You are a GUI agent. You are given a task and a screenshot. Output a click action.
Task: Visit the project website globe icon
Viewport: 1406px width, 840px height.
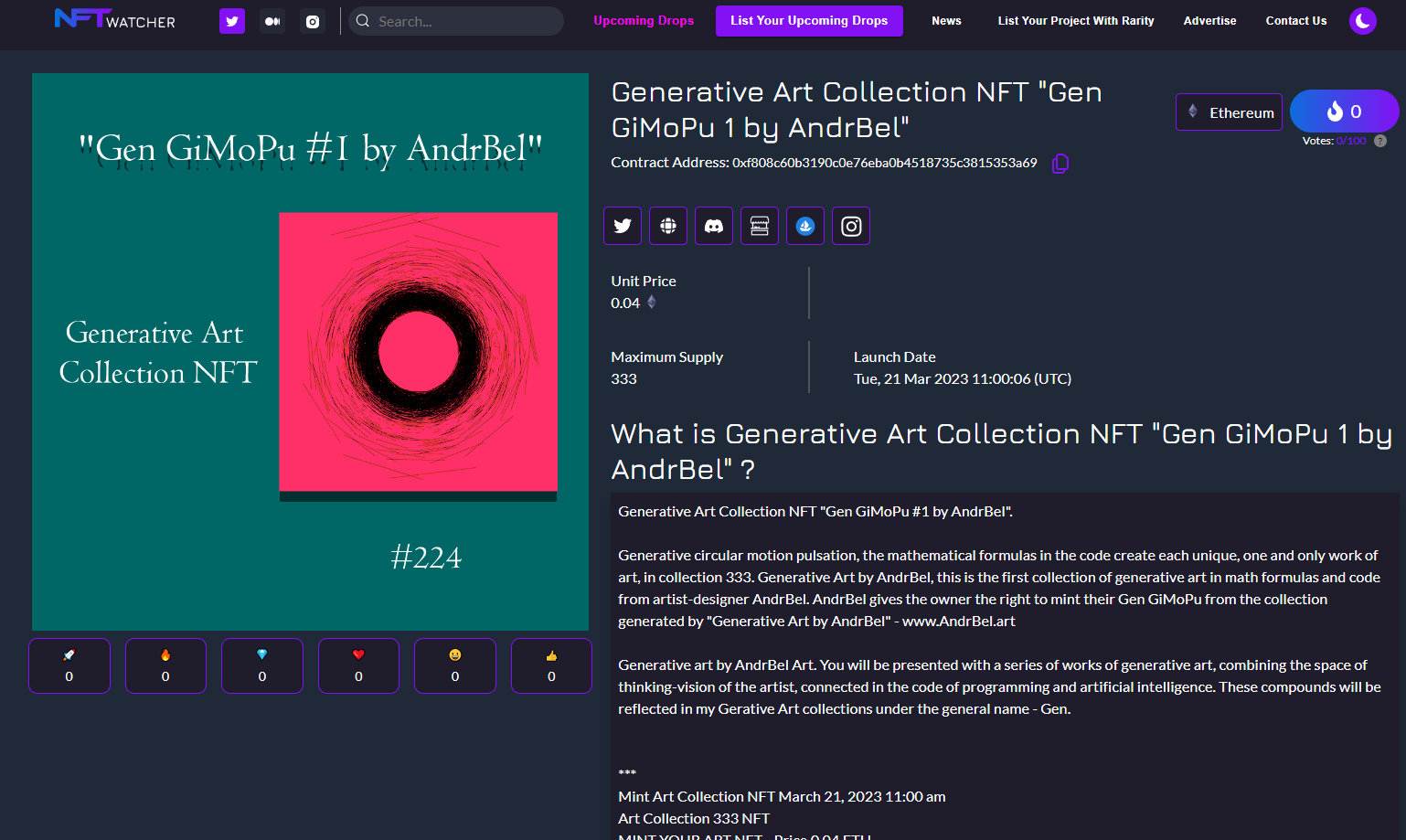(x=668, y=226)
